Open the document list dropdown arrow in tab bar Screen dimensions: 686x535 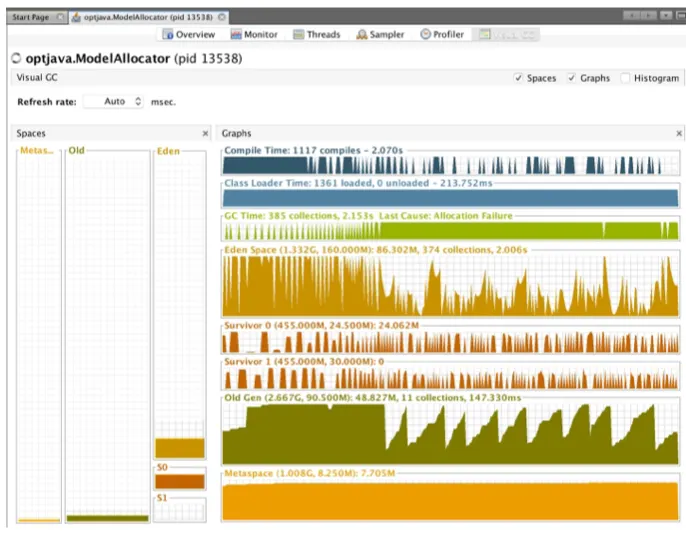[x=665, y=16]
